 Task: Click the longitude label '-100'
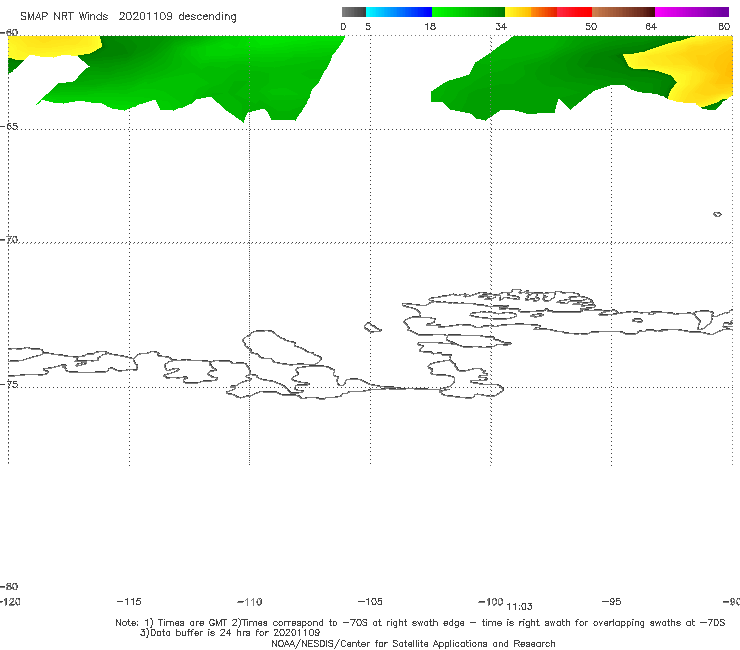[x=491, y=601]
